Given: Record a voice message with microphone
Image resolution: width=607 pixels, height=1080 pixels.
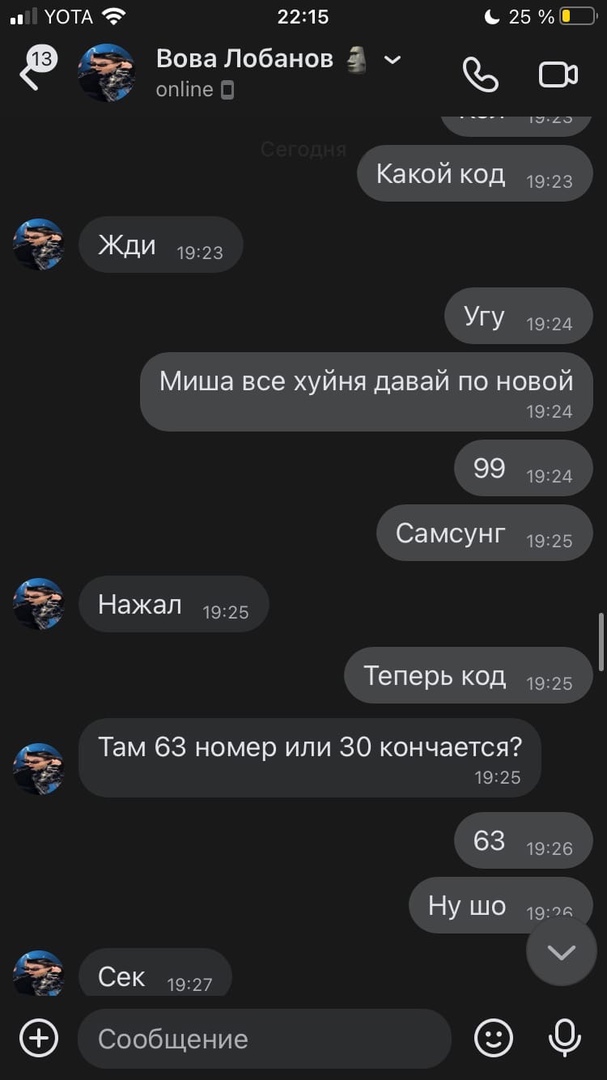Looking at the screenshot, I should [564, 1038].
